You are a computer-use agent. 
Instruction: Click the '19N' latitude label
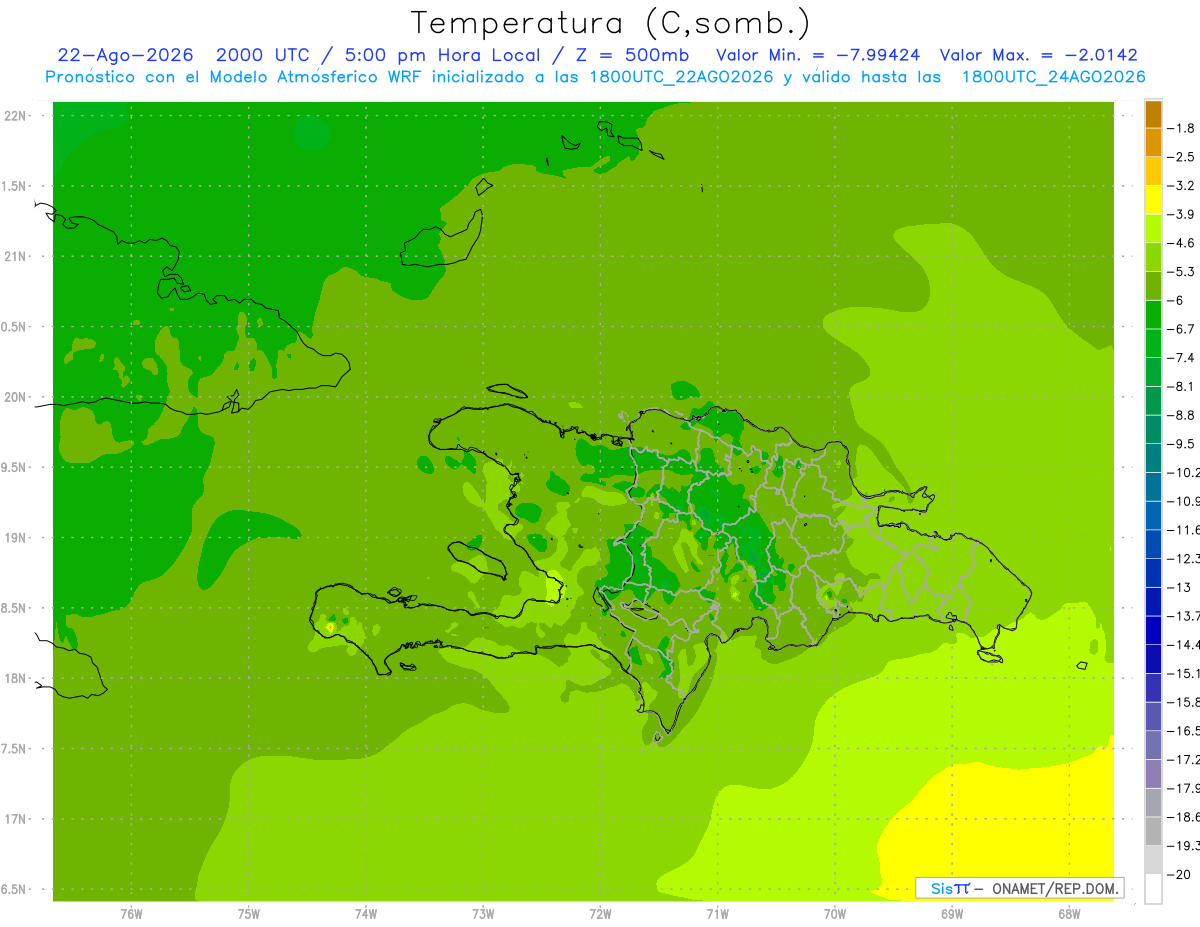pyautogui.click(x=16, y=538)
